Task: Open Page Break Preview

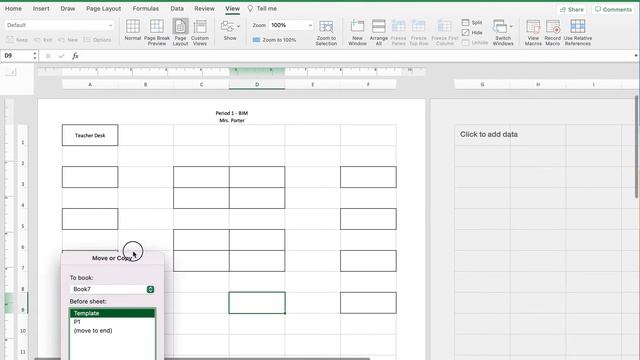Action: [x=157, y=32]
